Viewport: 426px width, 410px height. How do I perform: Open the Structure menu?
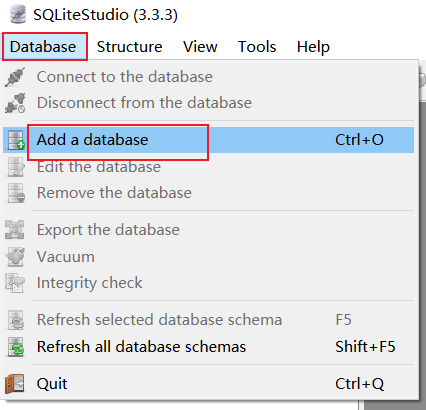pyautogui.click(x=129, y=47)
